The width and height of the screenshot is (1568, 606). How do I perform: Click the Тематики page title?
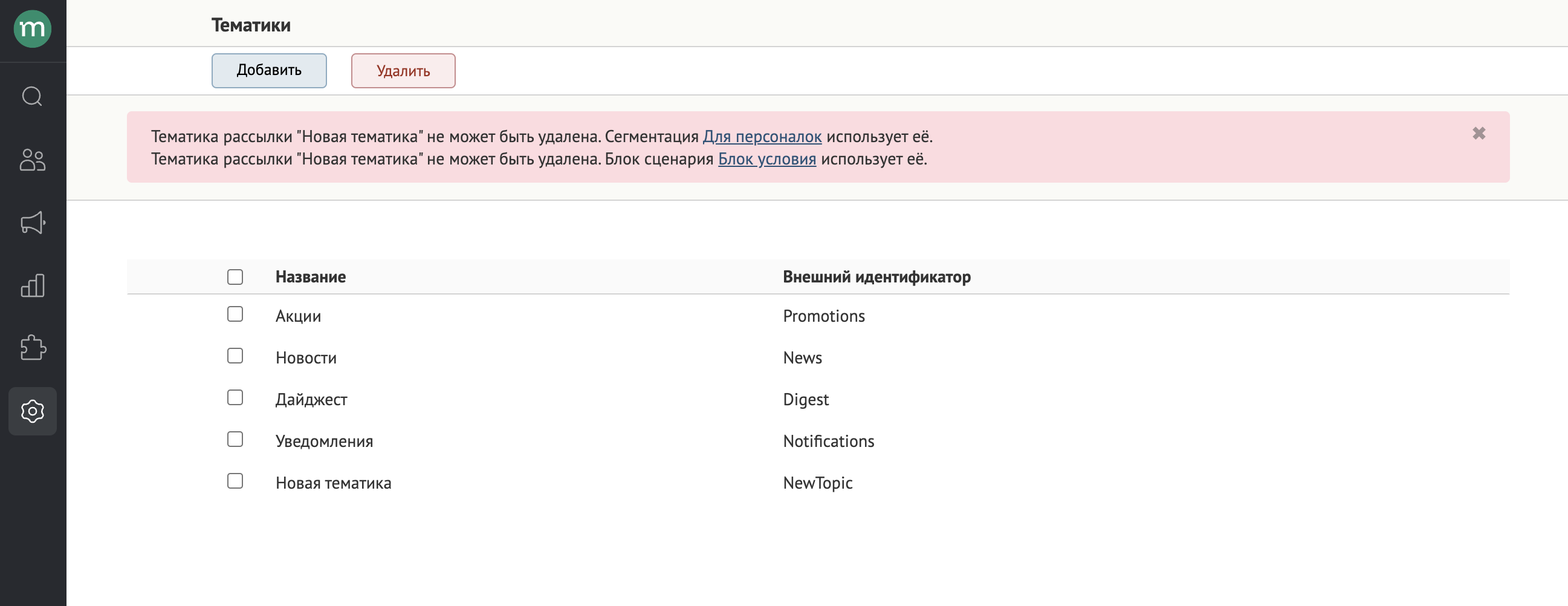251,25
